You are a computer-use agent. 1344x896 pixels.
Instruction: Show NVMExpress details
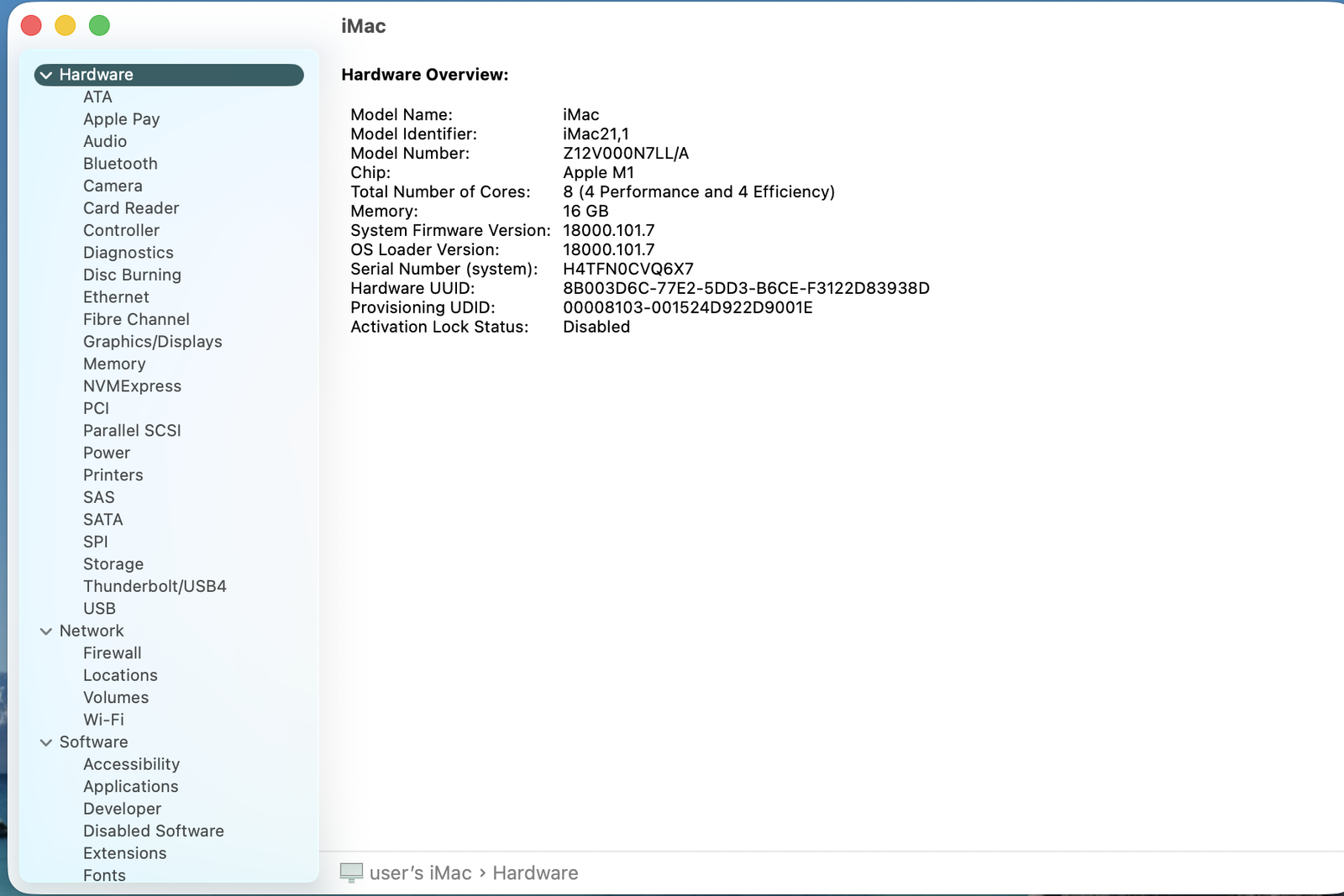coord(132,386)
